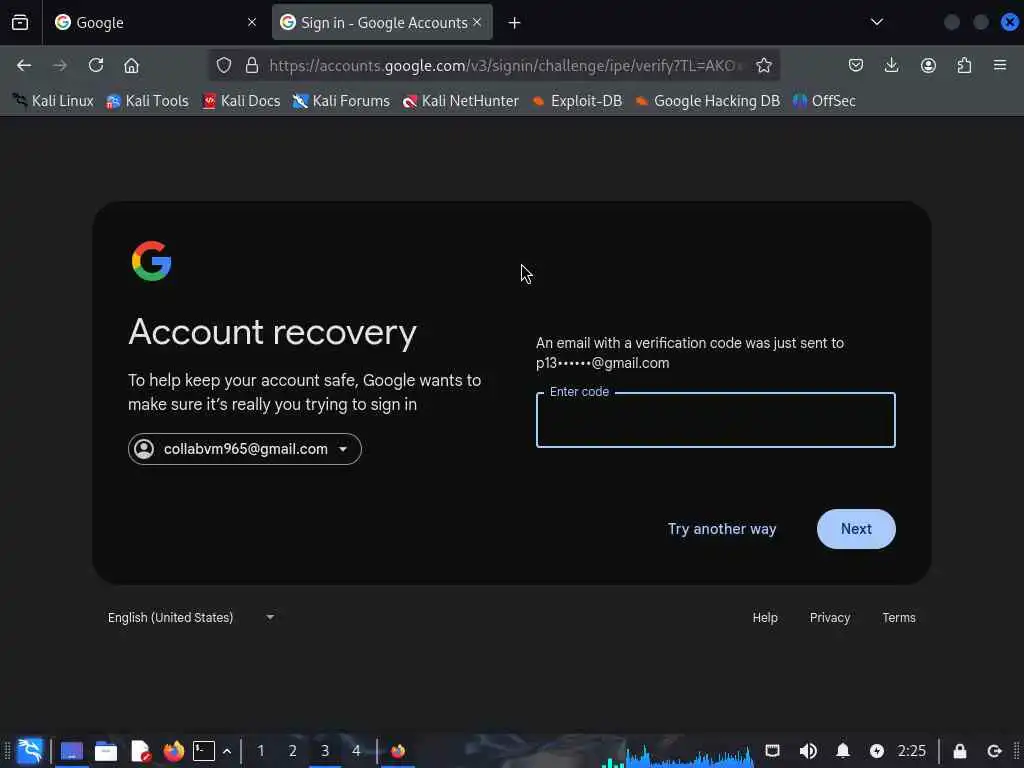
Task: Switch to workspace 4
Action: point(356,751)
